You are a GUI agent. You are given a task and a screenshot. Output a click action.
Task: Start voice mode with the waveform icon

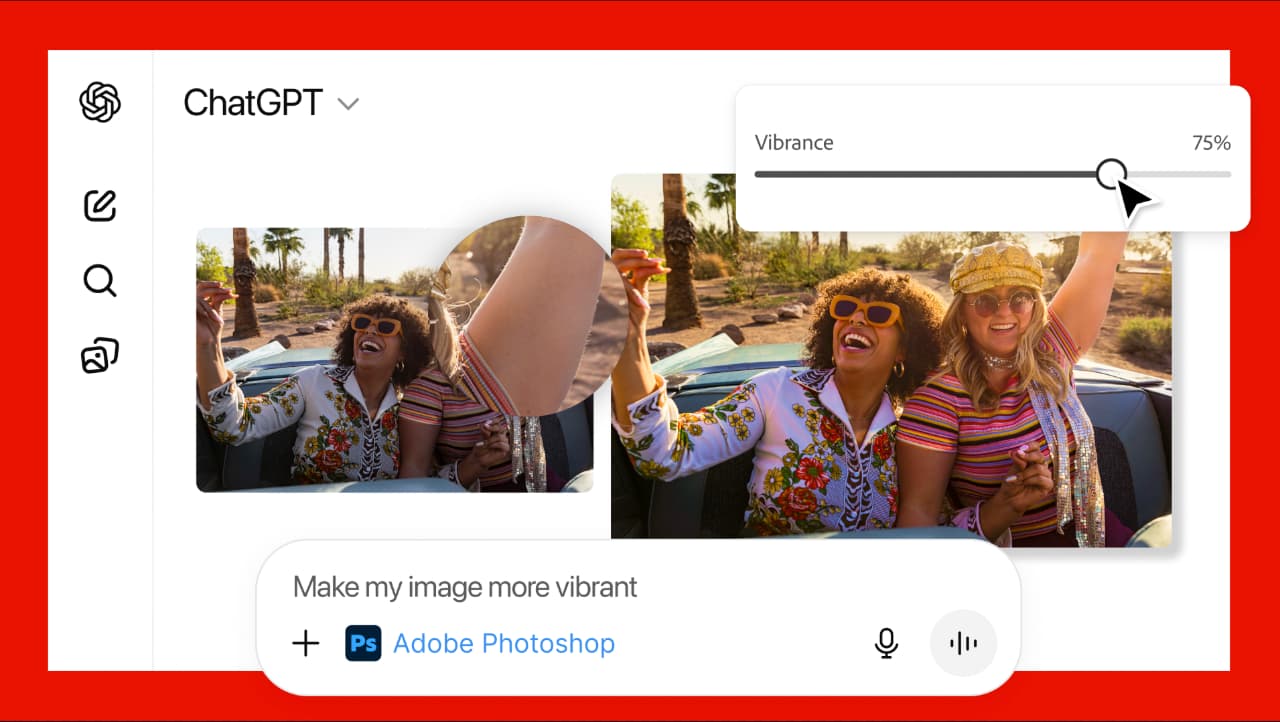pos(962,643)
